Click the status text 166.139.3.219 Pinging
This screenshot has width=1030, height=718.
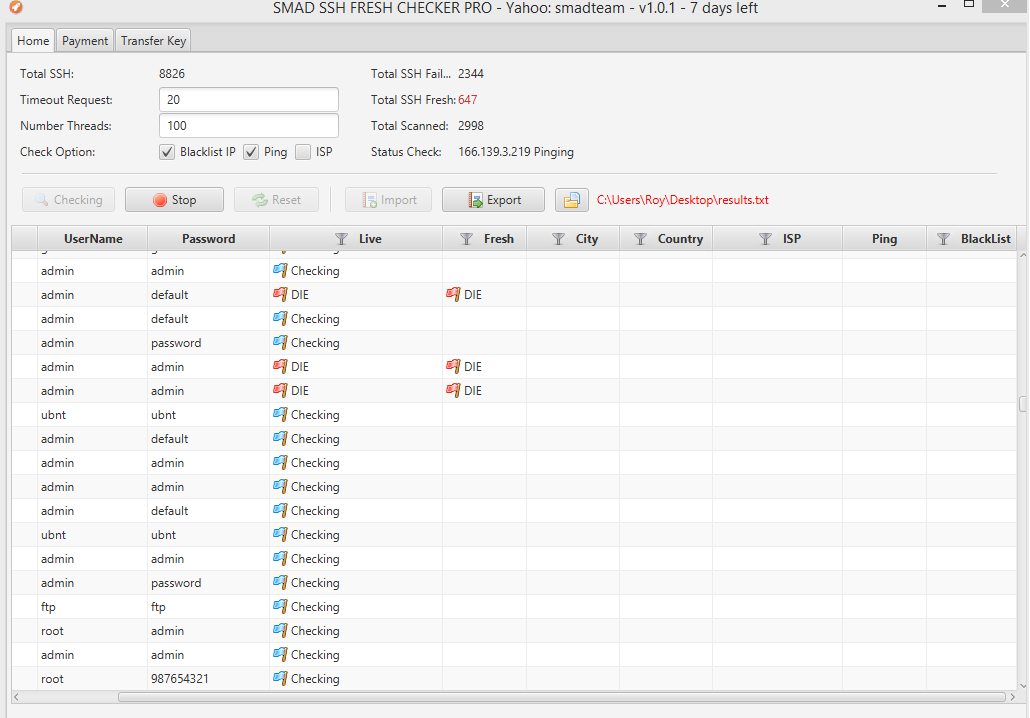(516, 152)
